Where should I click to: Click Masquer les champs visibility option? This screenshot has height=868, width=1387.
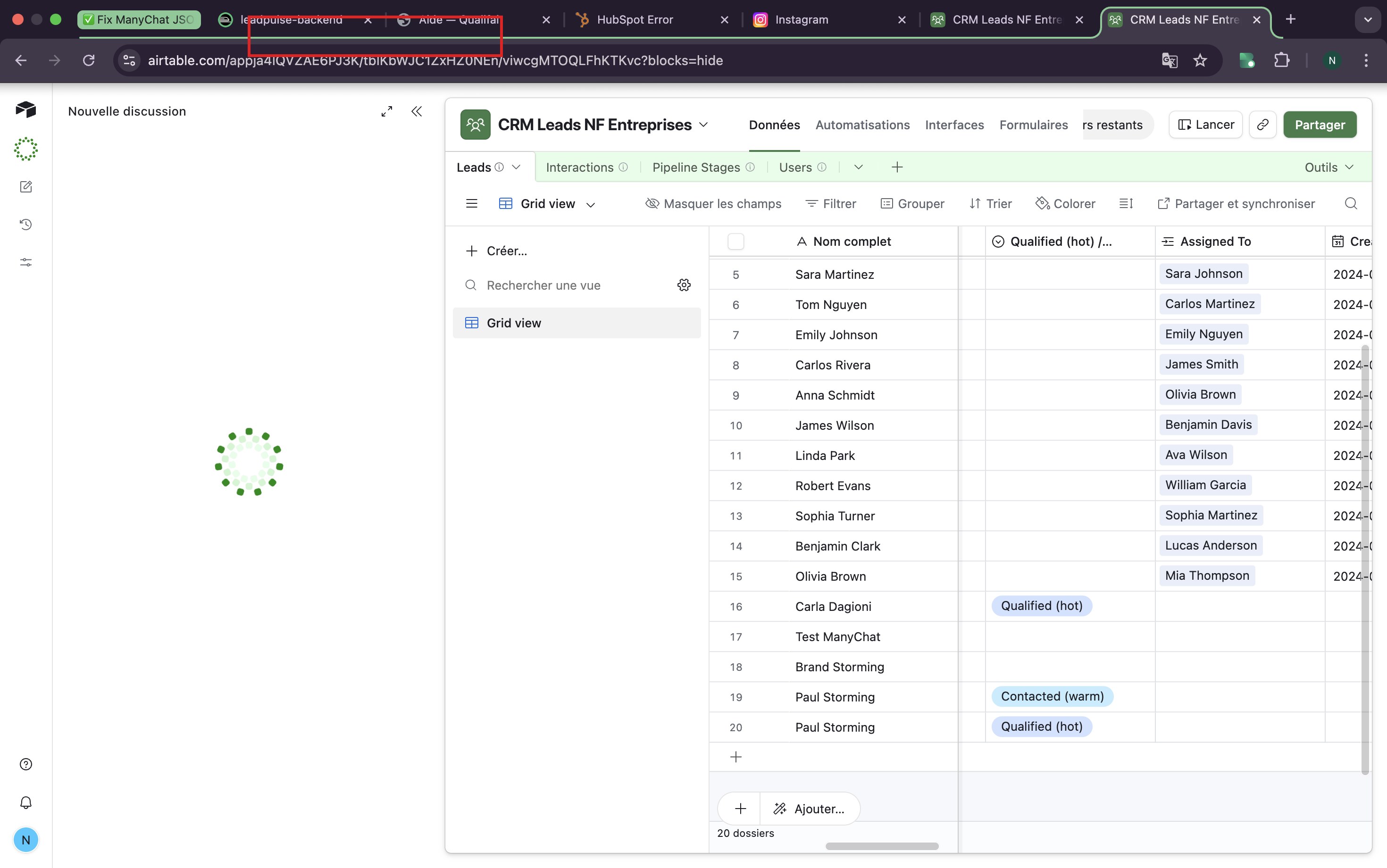[x=713, y=204]
